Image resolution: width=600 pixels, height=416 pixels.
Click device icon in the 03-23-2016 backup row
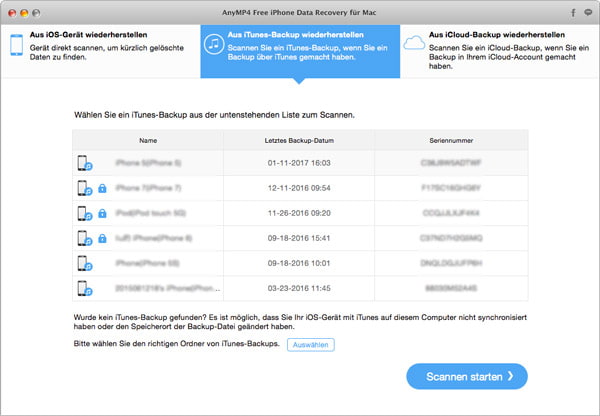(x=85, y=288)
